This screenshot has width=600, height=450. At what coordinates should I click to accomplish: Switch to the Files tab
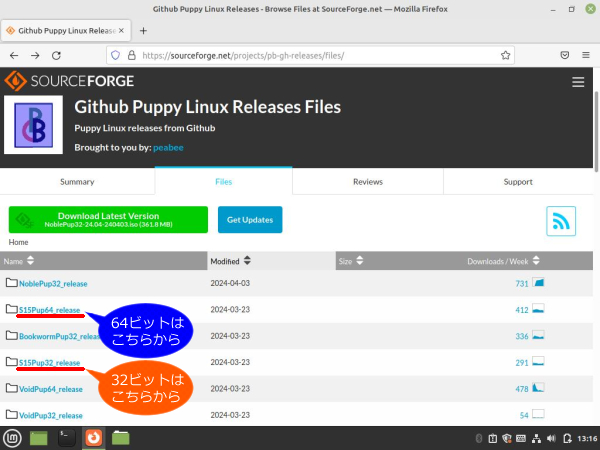(x=223, y=181)
